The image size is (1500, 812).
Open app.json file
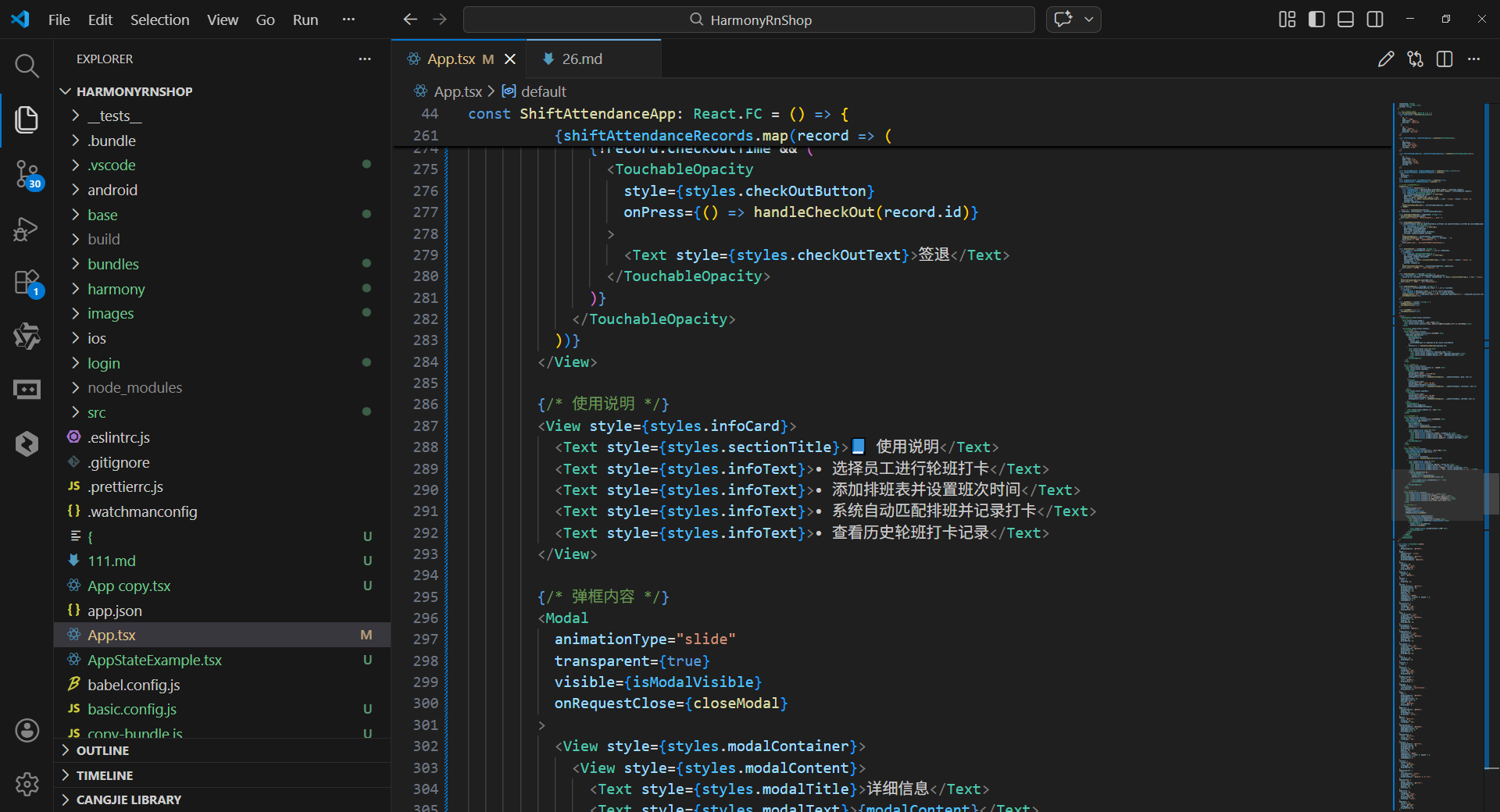222,611
